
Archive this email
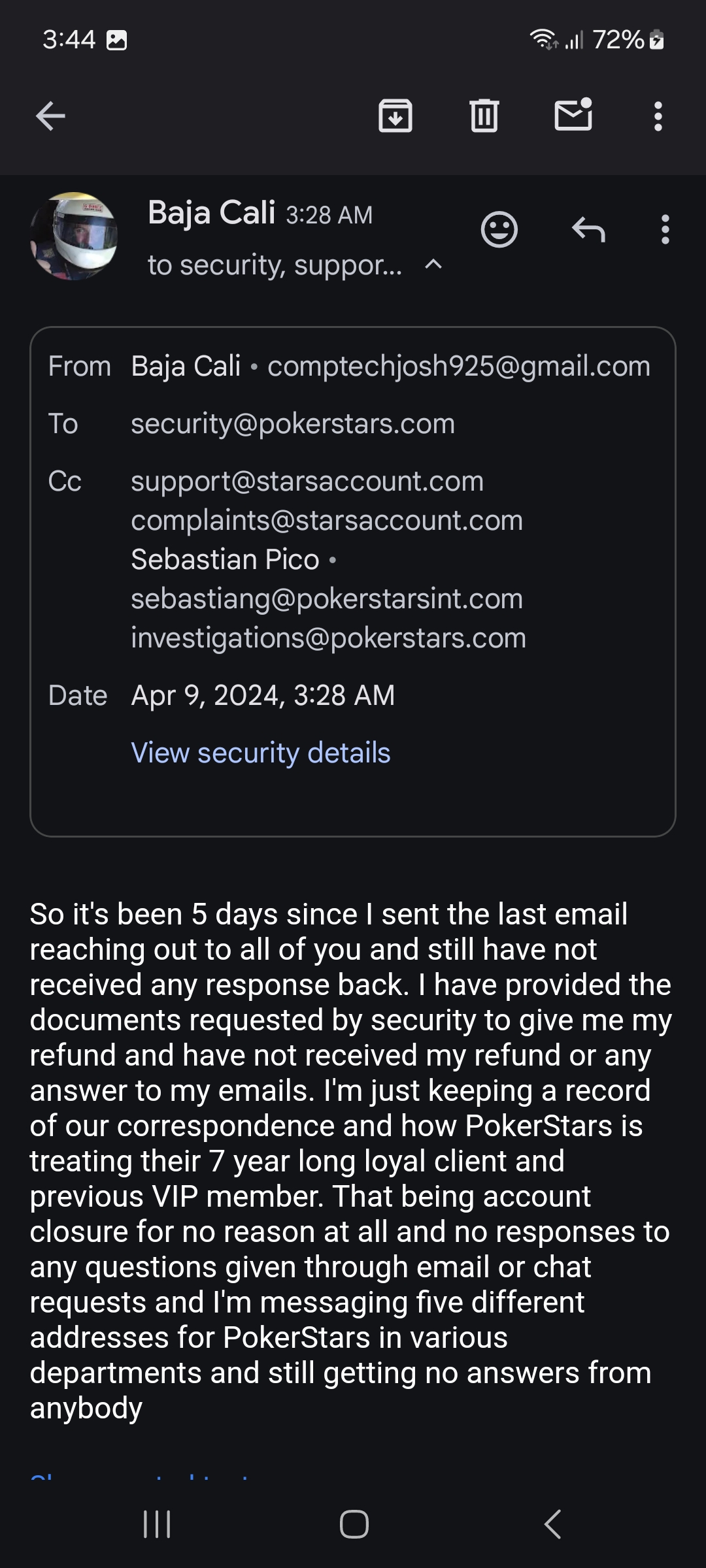pos(395,116)
